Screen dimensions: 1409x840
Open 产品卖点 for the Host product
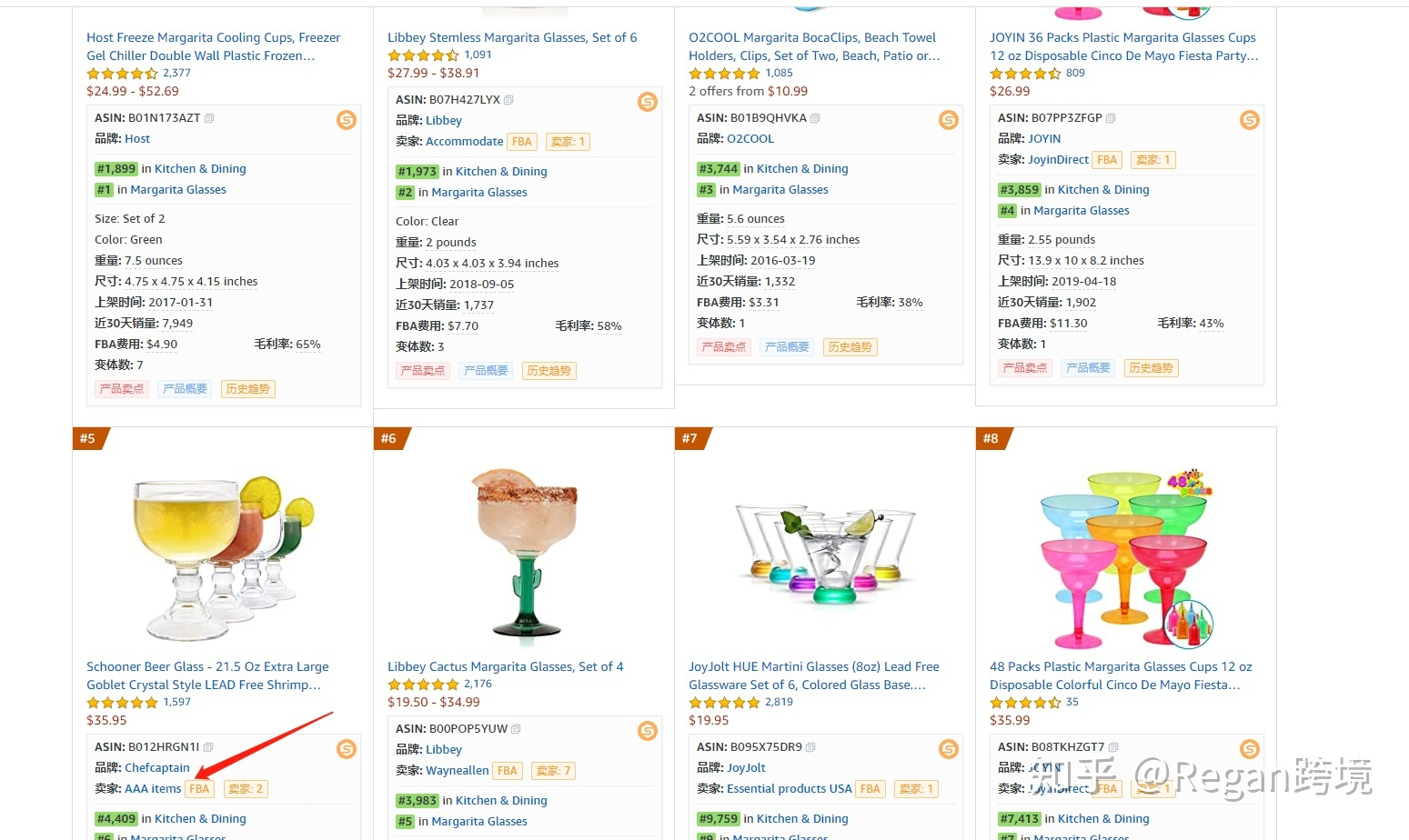[x=122, y=389]
